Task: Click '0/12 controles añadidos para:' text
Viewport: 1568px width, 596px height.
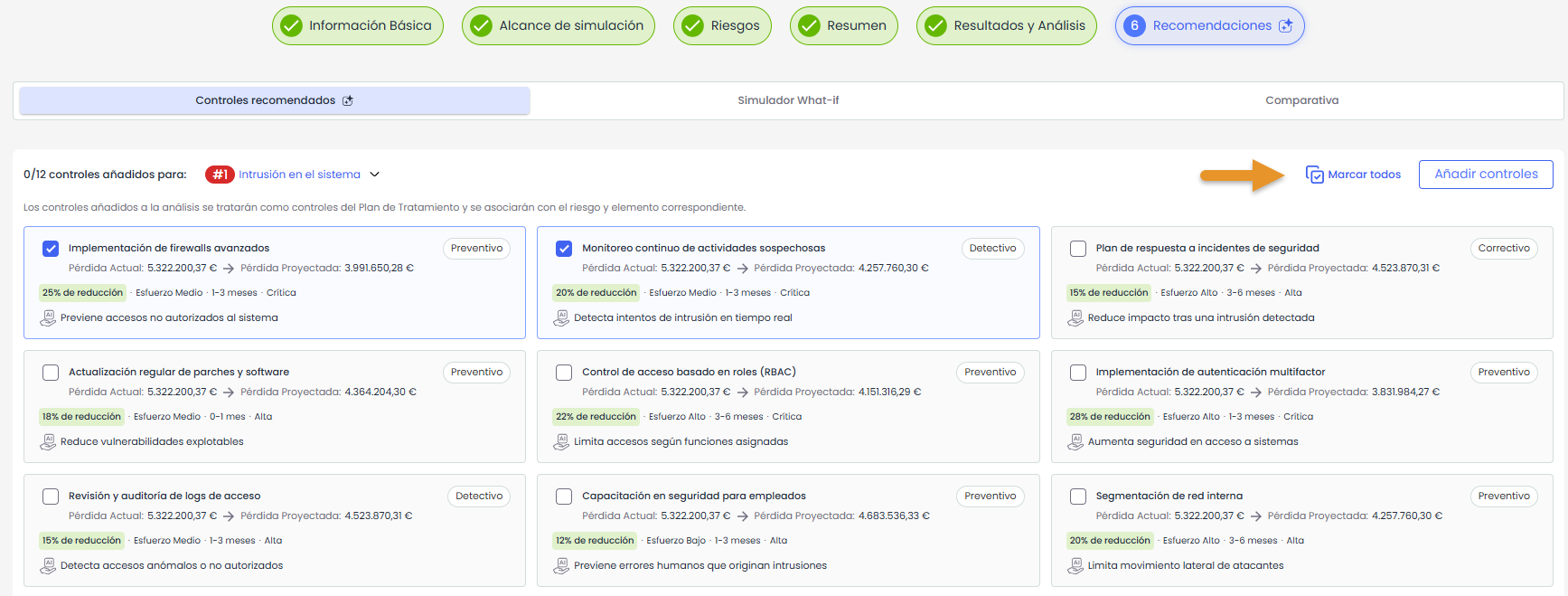Action: pos(105,175)
